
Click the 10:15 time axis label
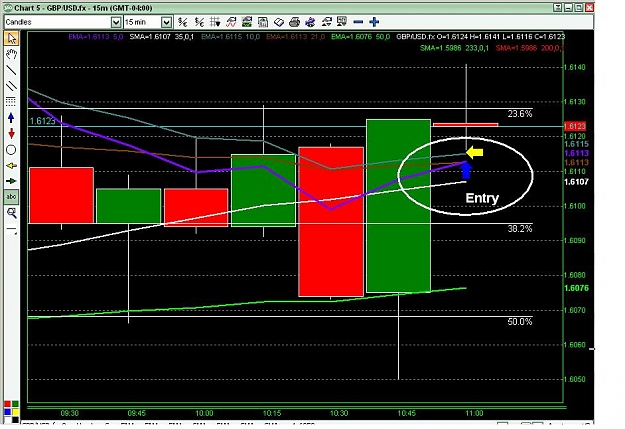[272, 413]
